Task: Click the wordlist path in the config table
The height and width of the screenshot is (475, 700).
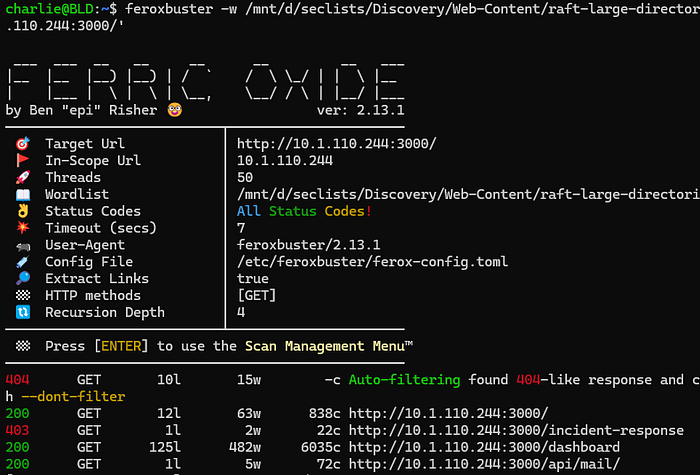Action: click(x=468, y=194)
